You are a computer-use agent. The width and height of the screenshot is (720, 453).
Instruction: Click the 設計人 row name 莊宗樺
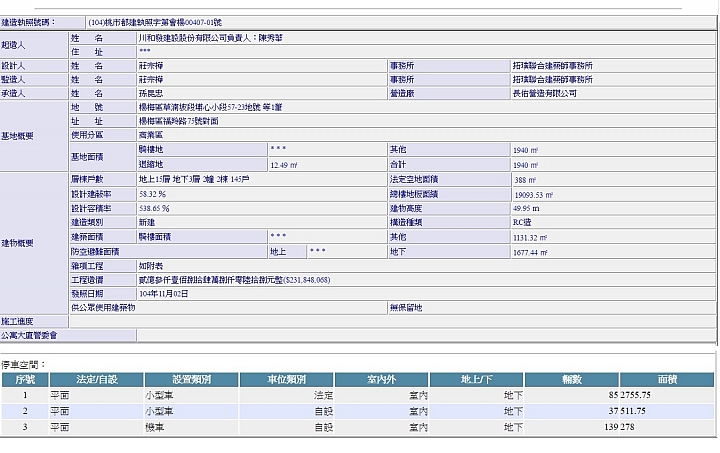151,66
